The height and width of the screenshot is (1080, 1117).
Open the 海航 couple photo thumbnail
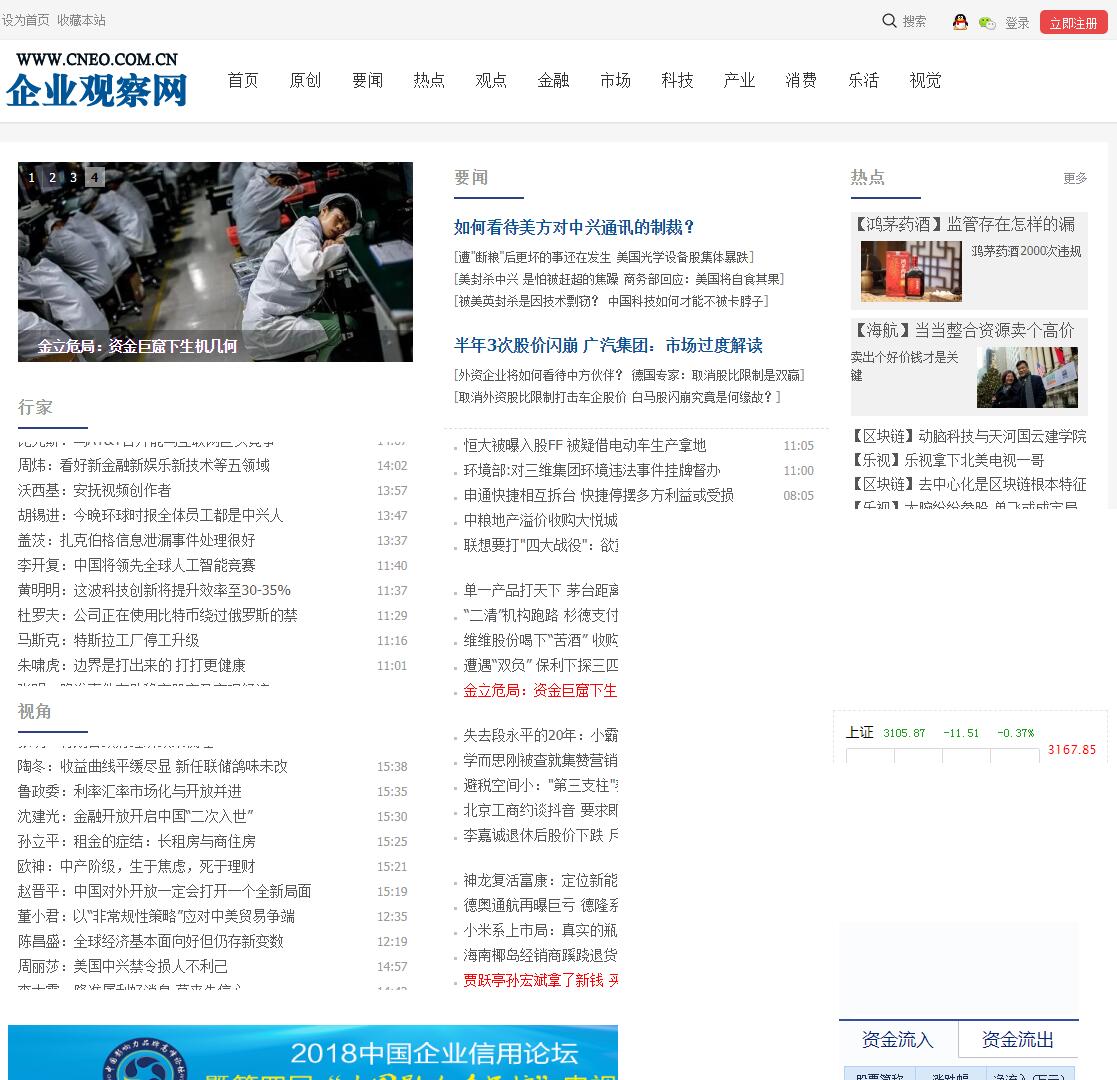[x=1027, y=378]
